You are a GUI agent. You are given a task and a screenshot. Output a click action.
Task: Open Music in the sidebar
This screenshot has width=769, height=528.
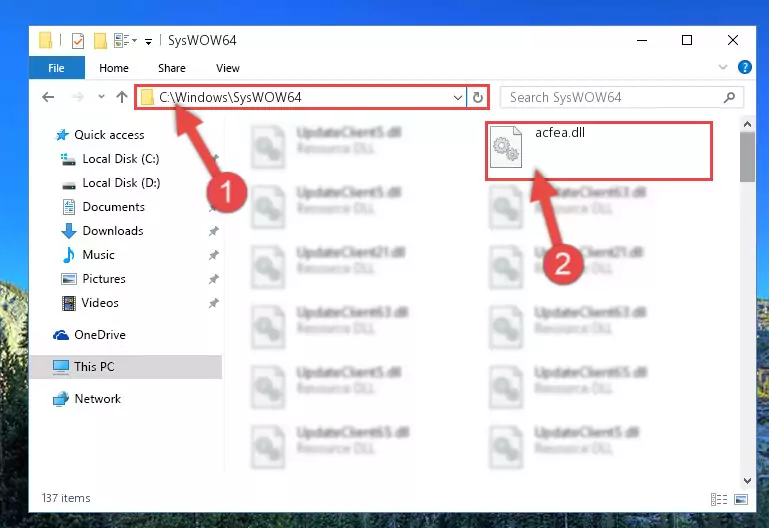point(98,255)
